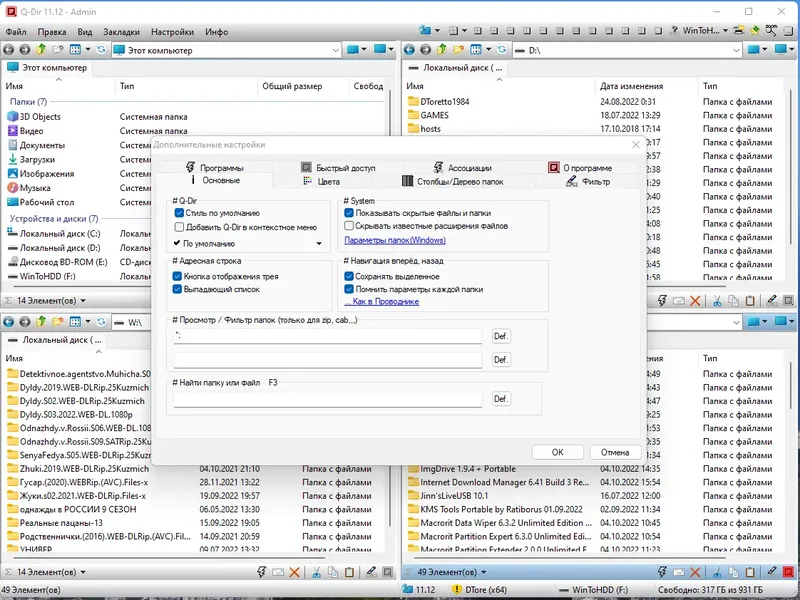The height and width of the screenshot is (600, 800).
Task: Select GAMES folder in D:\ pane
Action: click(434, 115)
